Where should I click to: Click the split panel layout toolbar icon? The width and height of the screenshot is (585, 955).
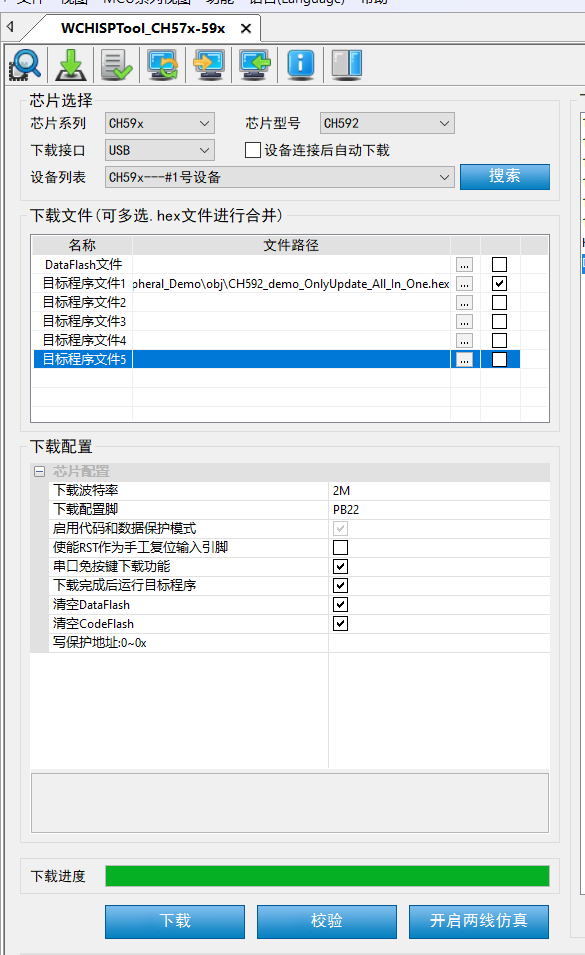[x=347, y=65]
